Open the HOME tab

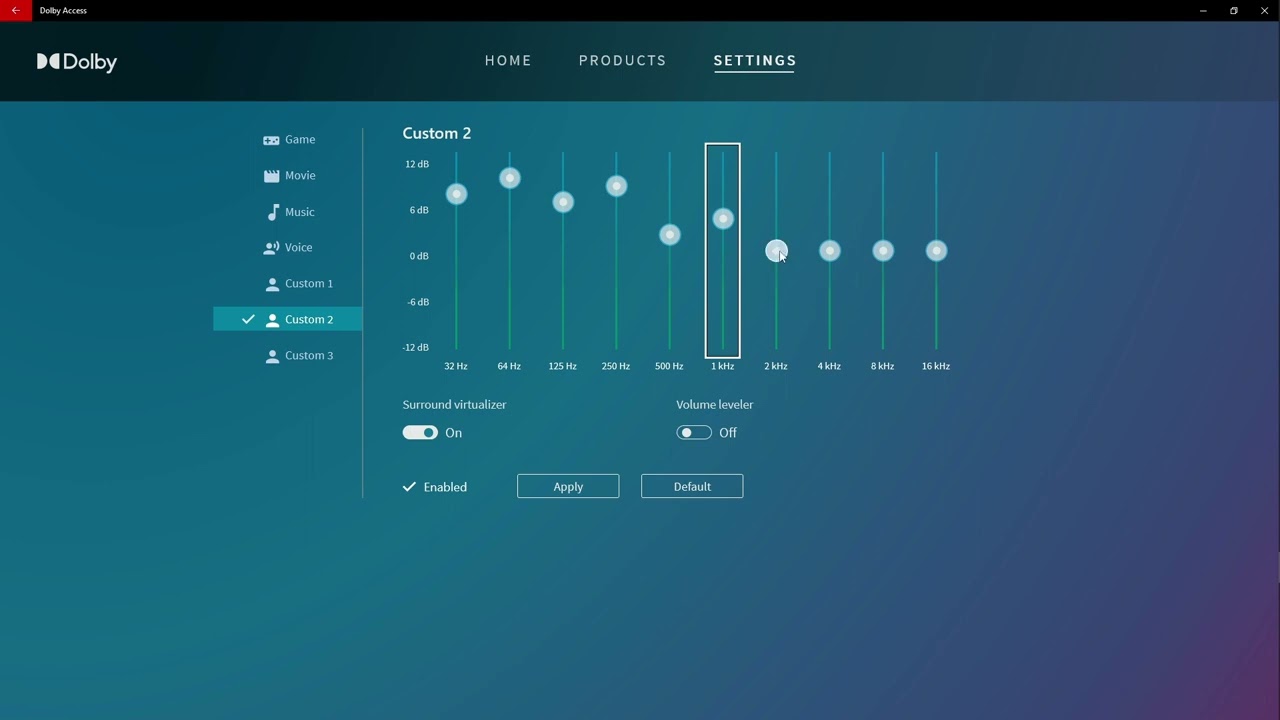click(x=508, y=60)
